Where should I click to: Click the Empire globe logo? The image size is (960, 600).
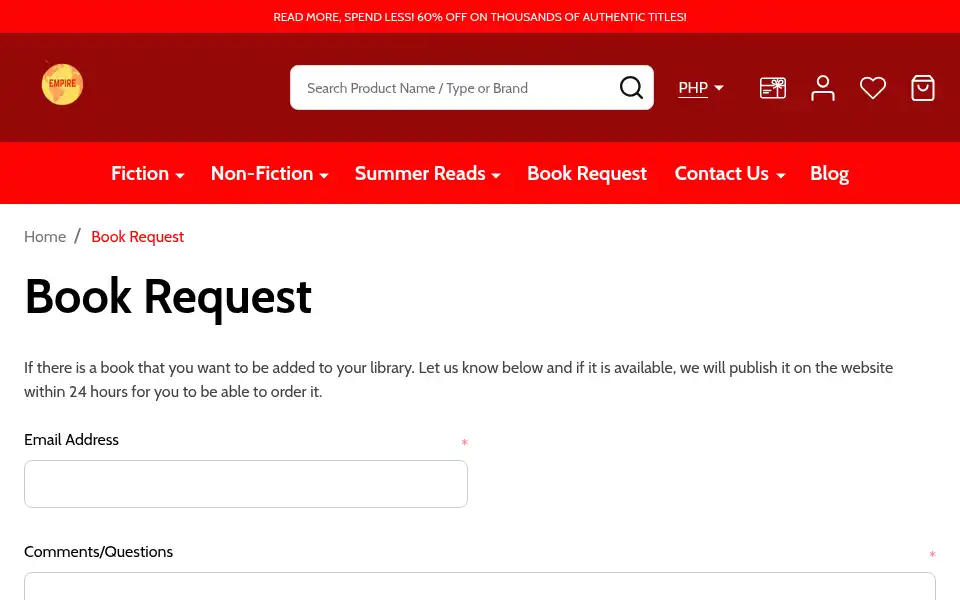tap(62, 84)
